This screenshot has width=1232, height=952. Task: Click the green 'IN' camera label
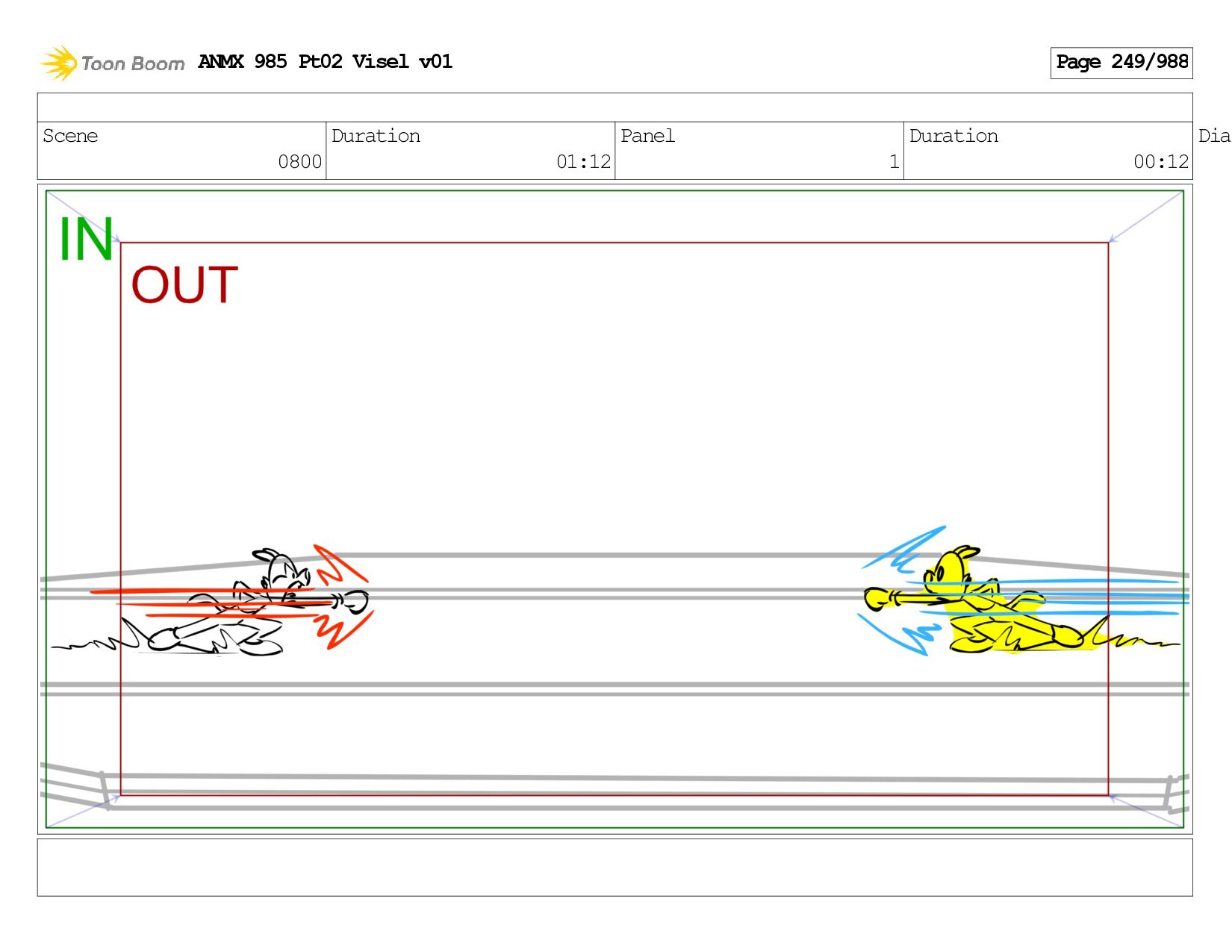[86, 239]
